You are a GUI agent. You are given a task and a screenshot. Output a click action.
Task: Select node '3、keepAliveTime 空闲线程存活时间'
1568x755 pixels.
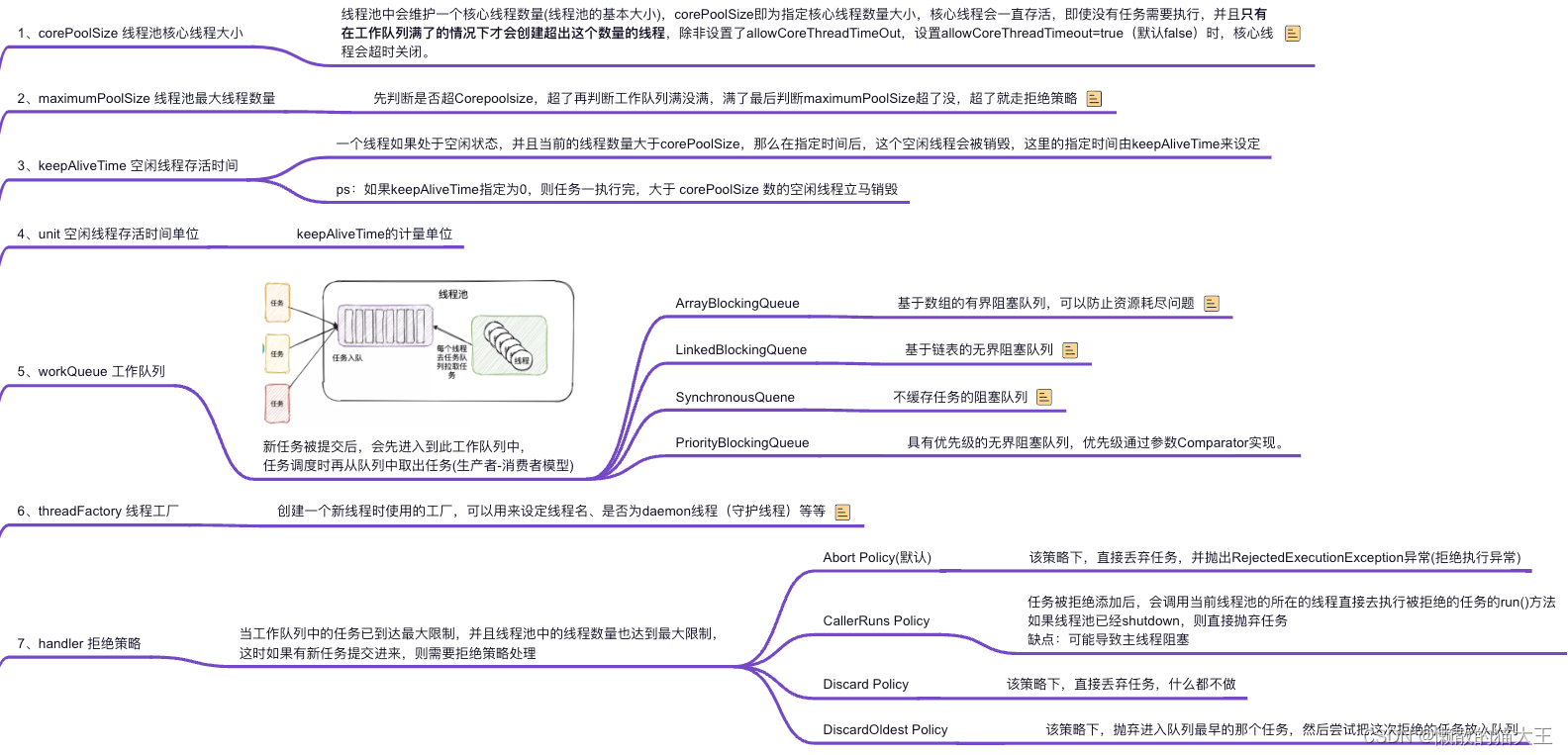coord(128,166)
